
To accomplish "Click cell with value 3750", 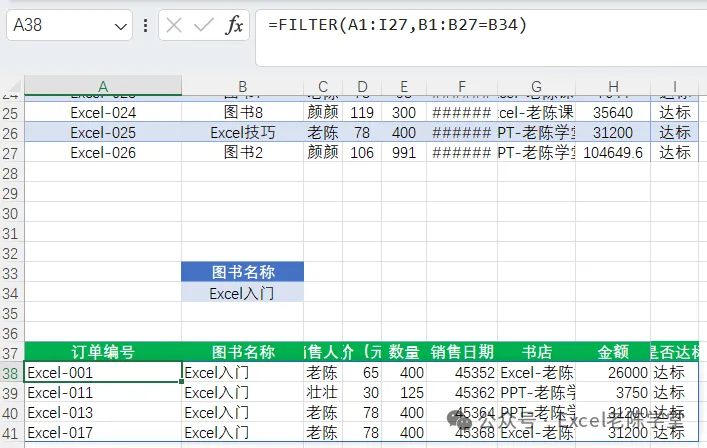I will pyautogui.click(x=613, y=393).
